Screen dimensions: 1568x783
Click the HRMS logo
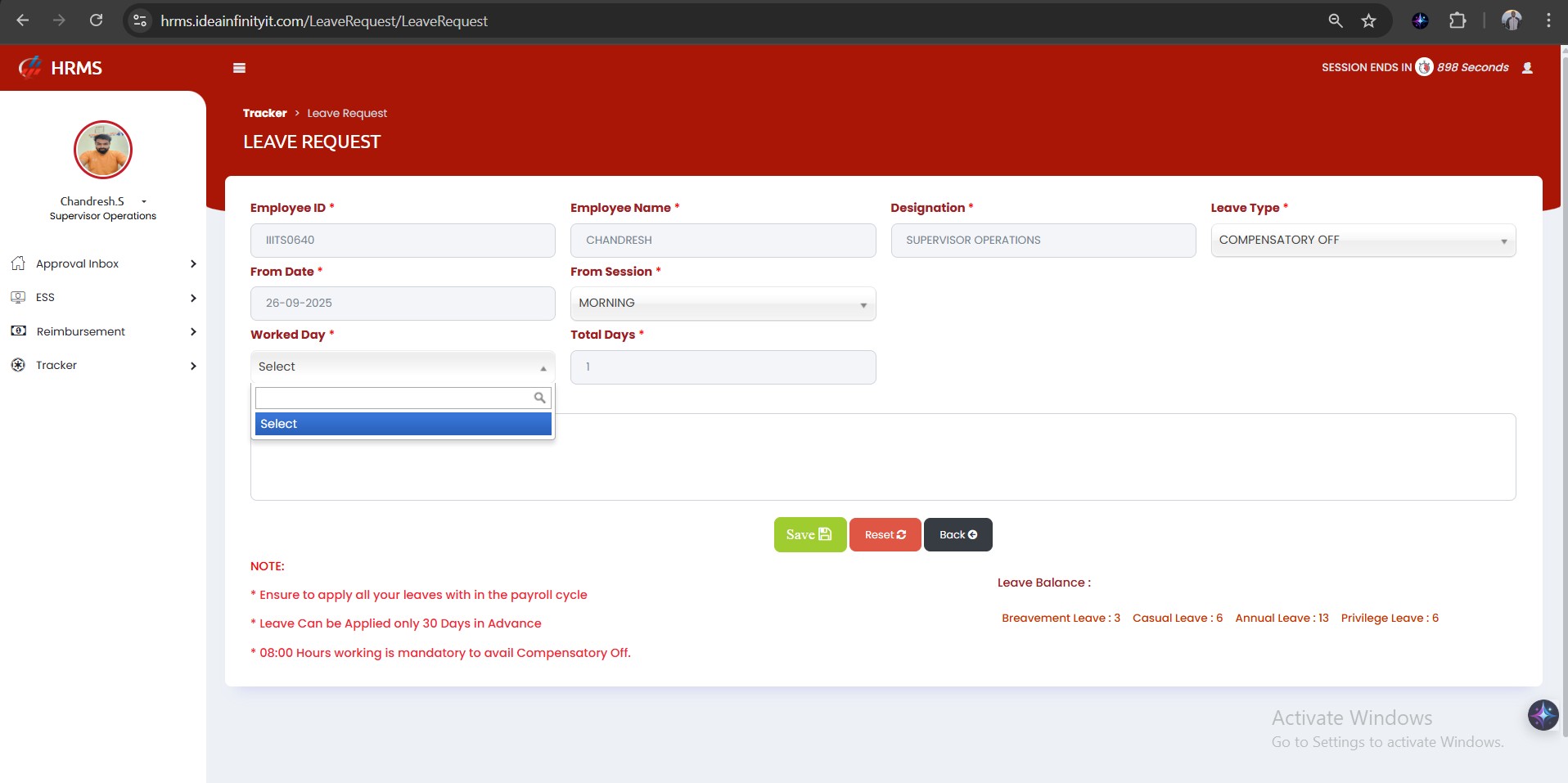(x=61, y=68)
